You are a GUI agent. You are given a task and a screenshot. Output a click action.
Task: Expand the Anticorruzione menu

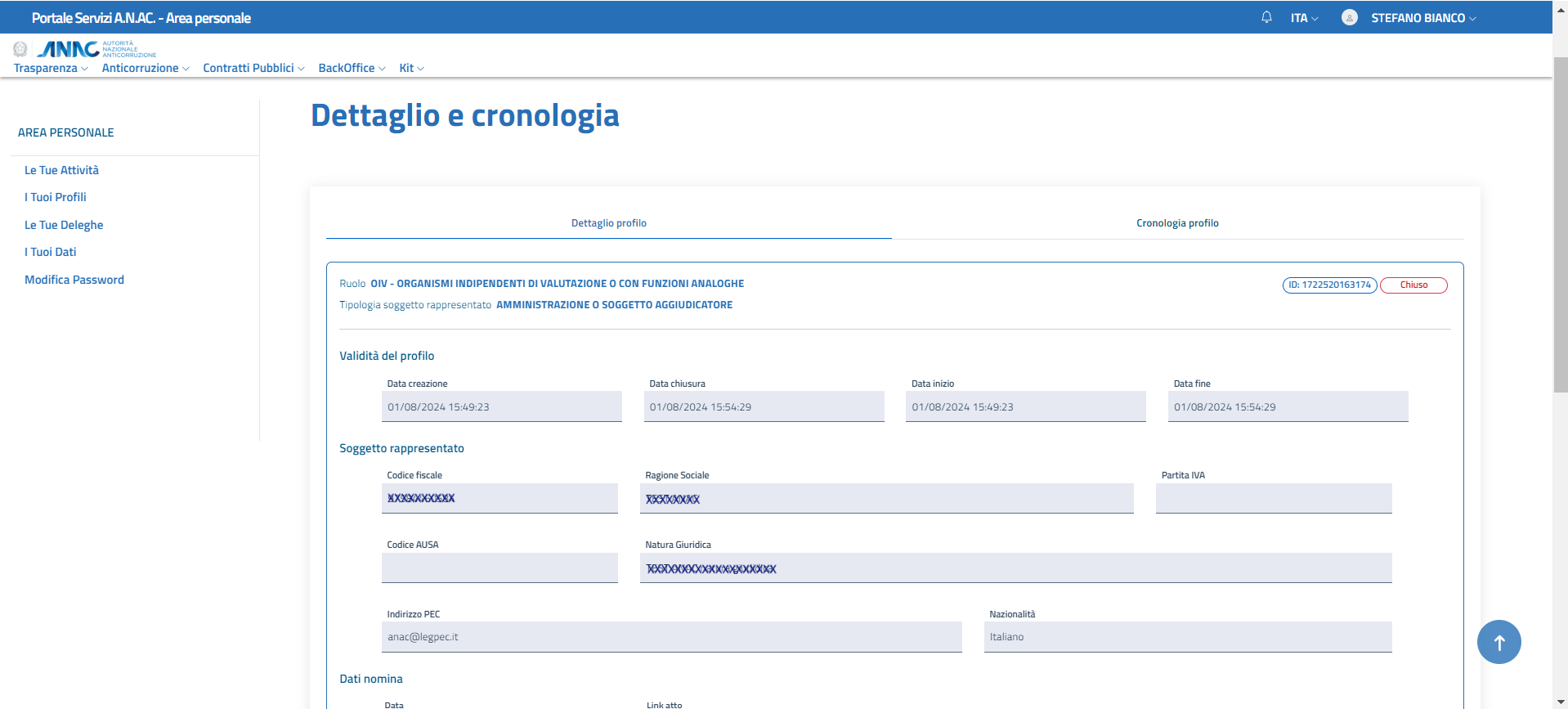145,68
